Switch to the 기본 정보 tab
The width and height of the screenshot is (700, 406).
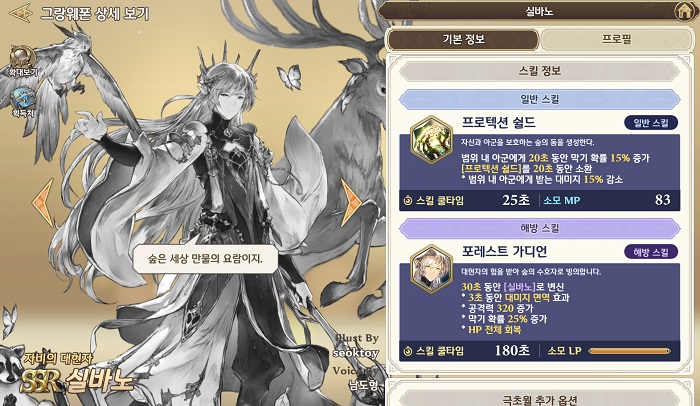pyautogui.click(x=463, y=39)
